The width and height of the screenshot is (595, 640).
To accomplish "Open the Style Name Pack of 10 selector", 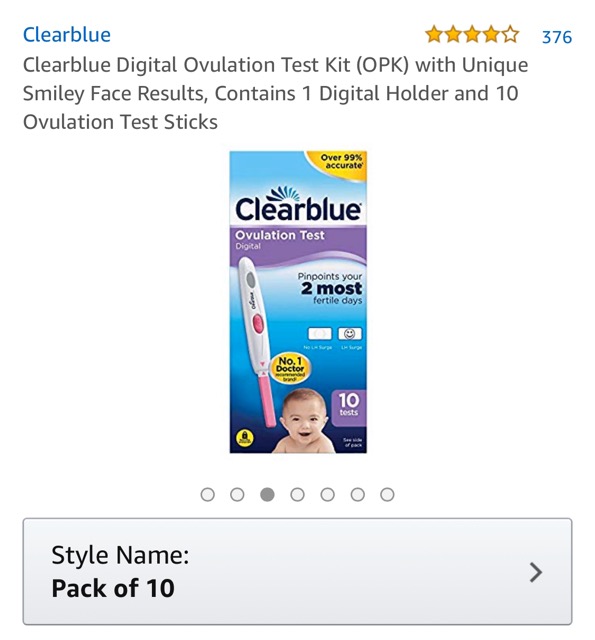I will pos(298,571).
